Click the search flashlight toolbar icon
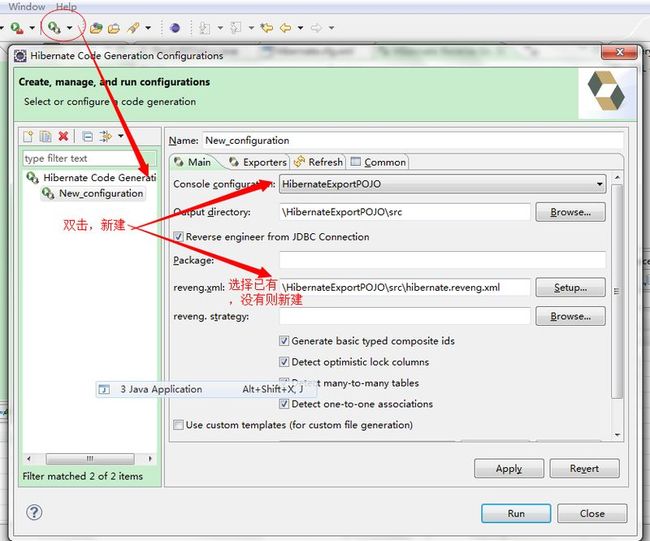This screenshot has width=650, height=541. click(133, 28)
